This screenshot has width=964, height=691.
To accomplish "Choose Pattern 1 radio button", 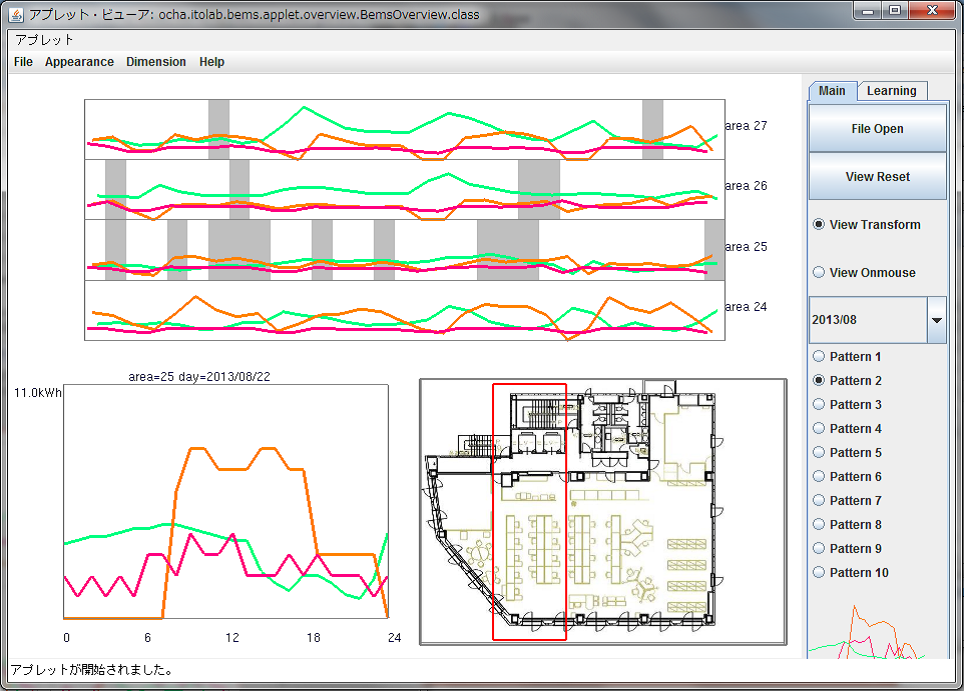I will (x=820, y=357).
